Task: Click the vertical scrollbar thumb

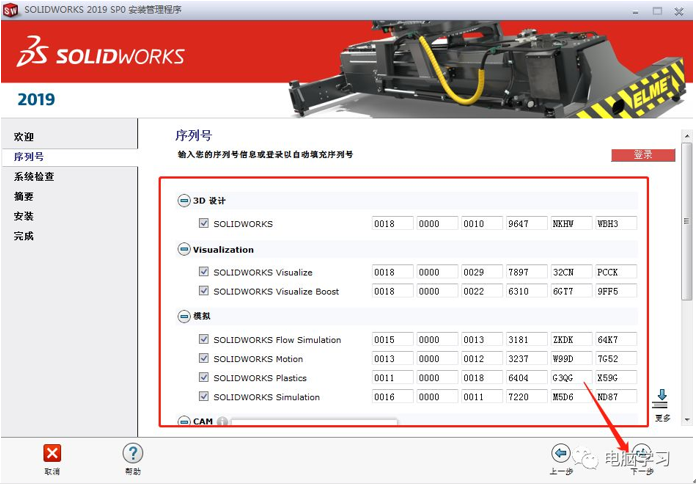Action: tap(687, 222)
